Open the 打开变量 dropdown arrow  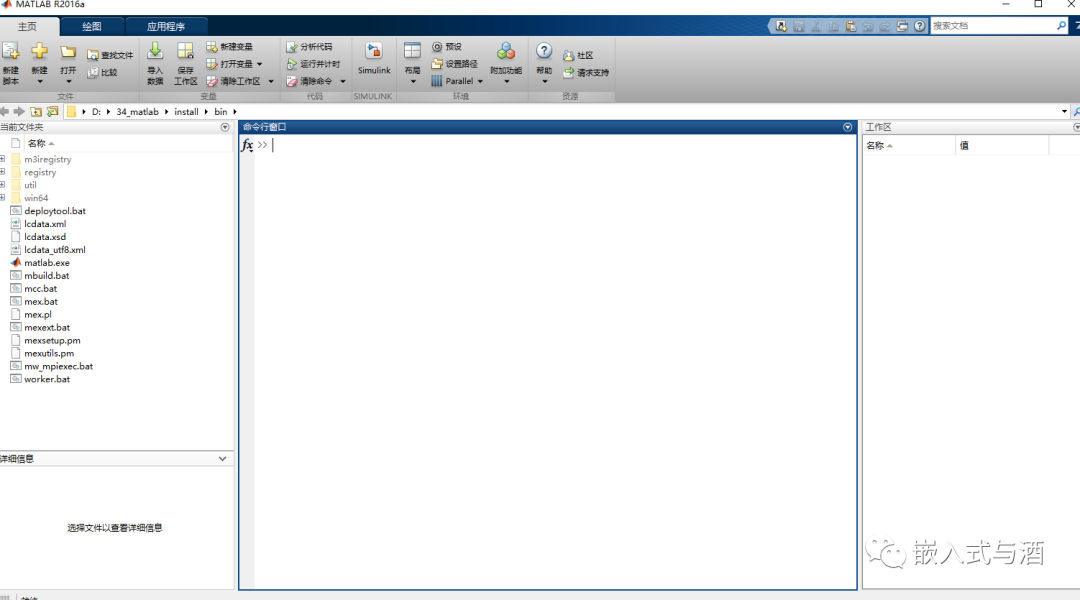coord(260,64)
